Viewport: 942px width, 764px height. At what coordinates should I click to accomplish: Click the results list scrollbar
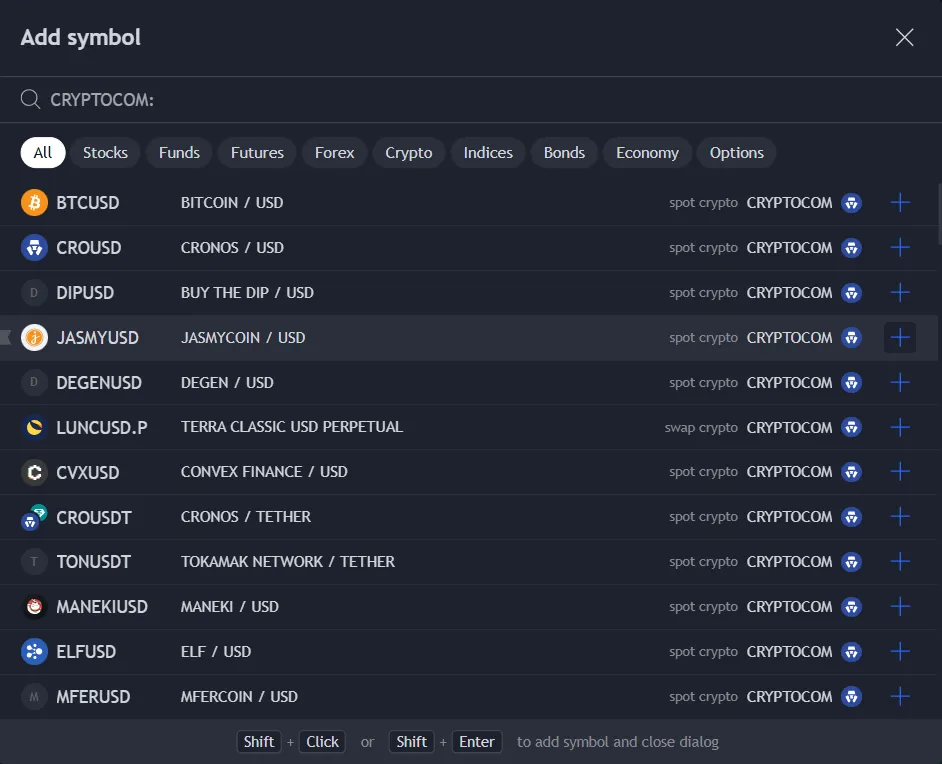(x=940, y=214)
